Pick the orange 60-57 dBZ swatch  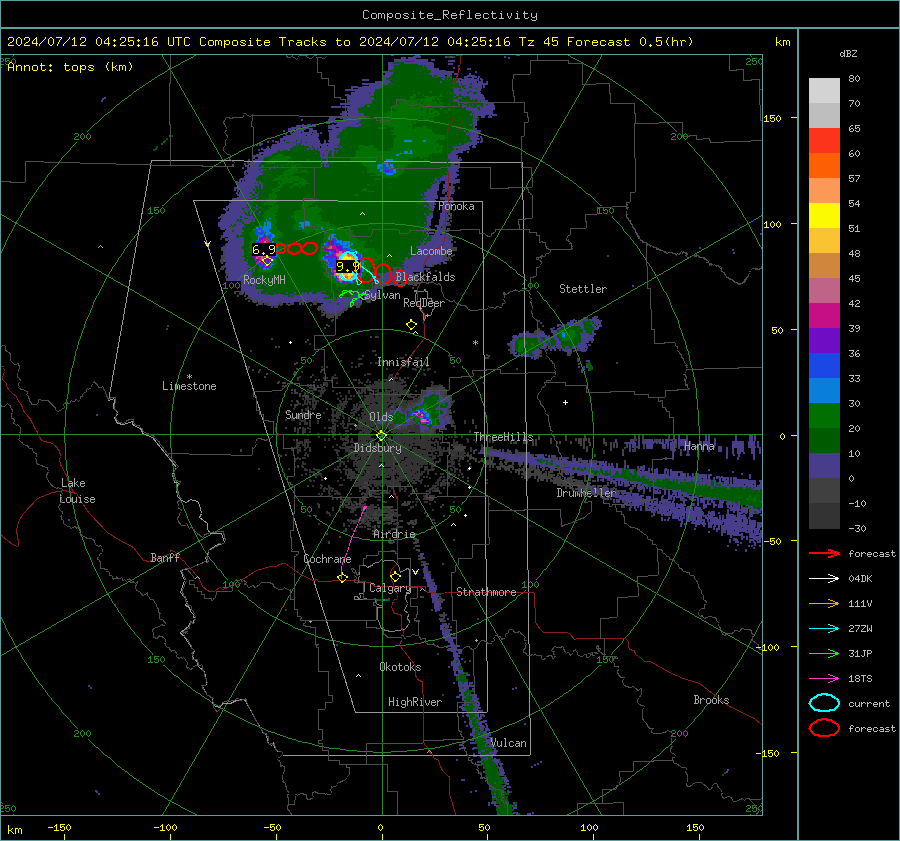(x=824, y=165)
